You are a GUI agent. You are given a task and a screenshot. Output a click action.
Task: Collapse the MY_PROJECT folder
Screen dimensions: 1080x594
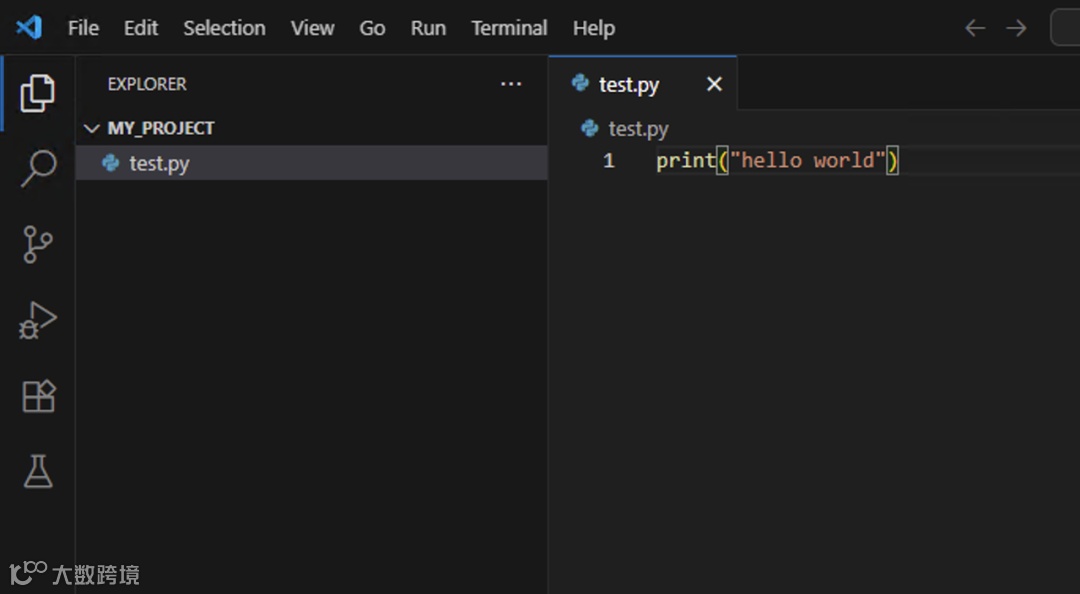click(x=93, y=128)
